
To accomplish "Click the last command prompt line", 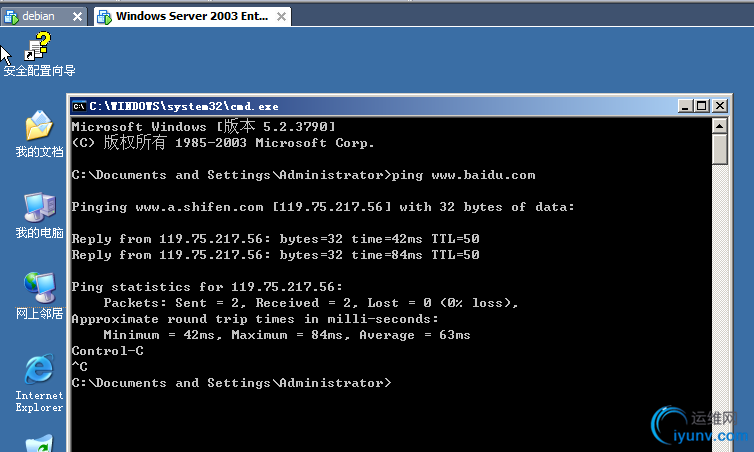I will tap(231, 383).
